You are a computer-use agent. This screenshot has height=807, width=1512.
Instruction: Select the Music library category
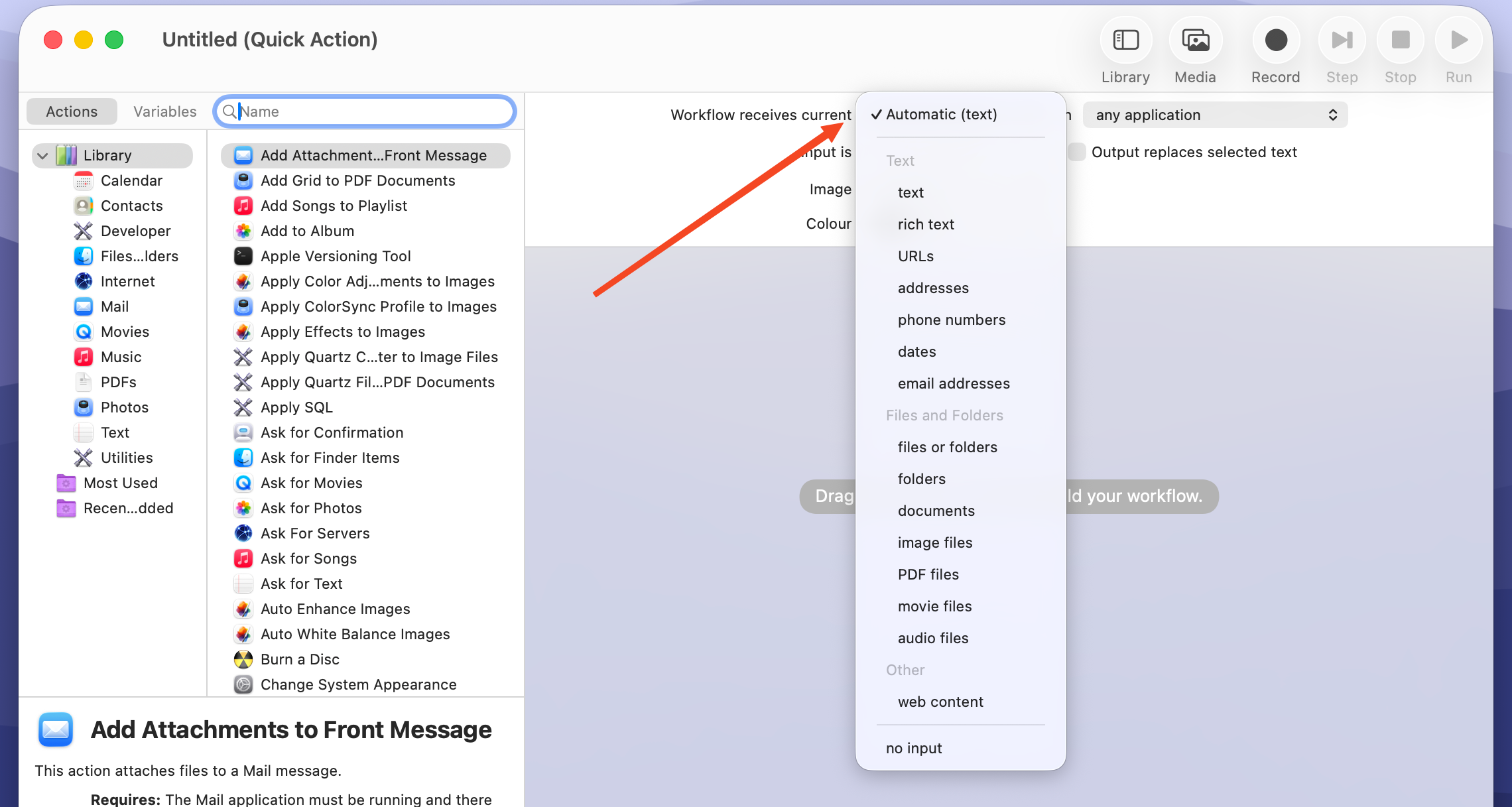pos(121,357)
